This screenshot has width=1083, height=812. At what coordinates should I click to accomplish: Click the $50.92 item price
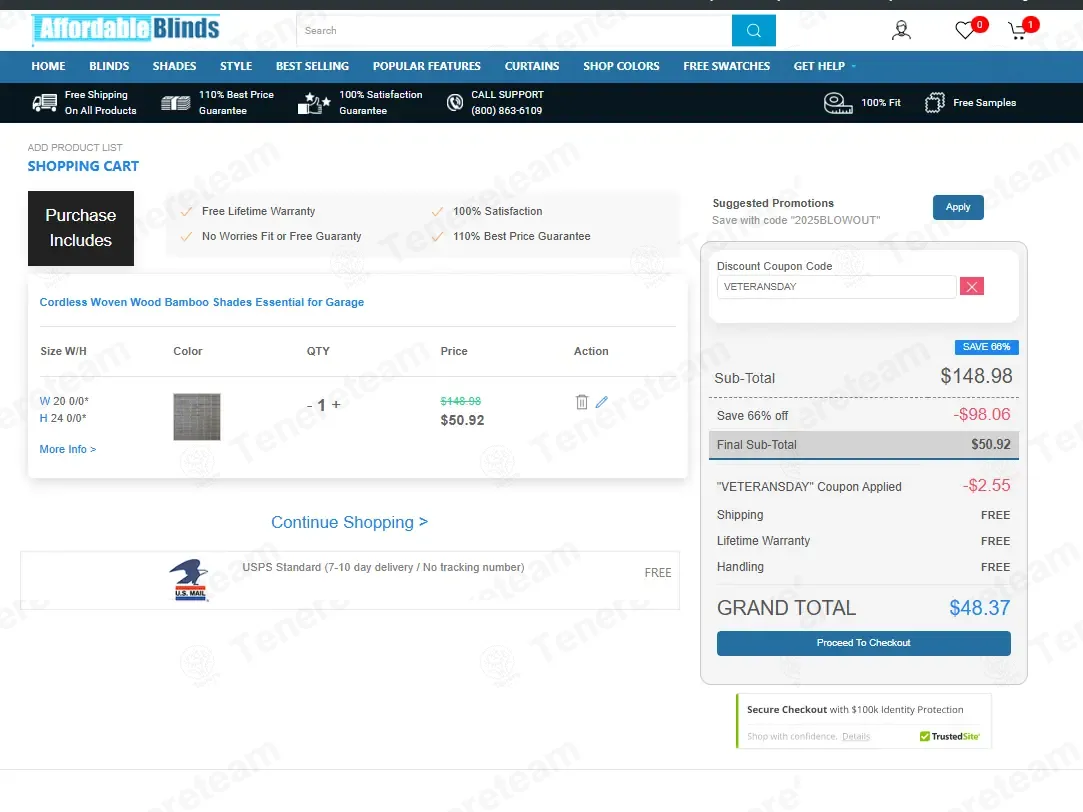(x=462, y=420)
